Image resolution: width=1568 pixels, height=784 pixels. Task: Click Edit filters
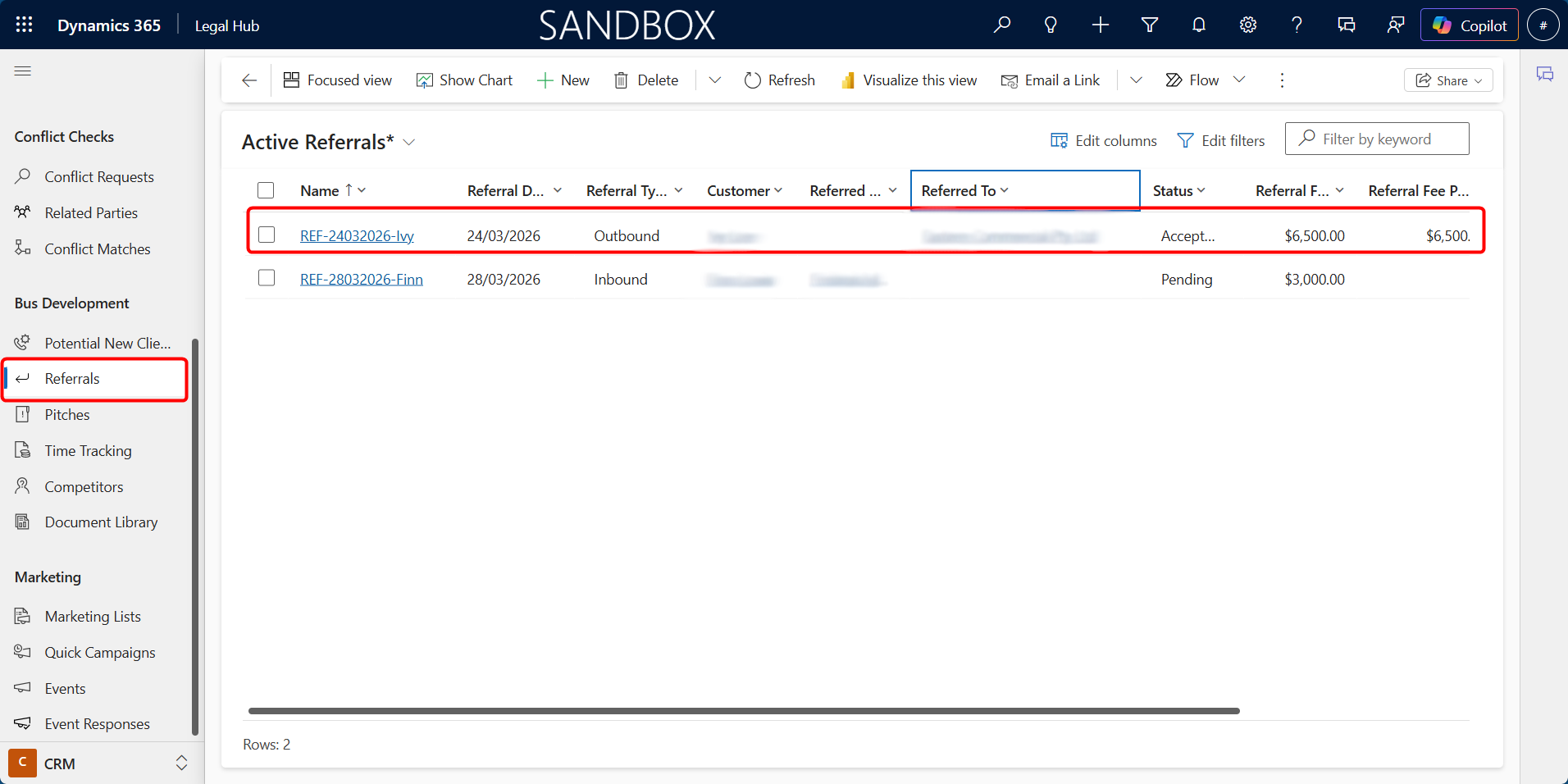[1221, 141]
